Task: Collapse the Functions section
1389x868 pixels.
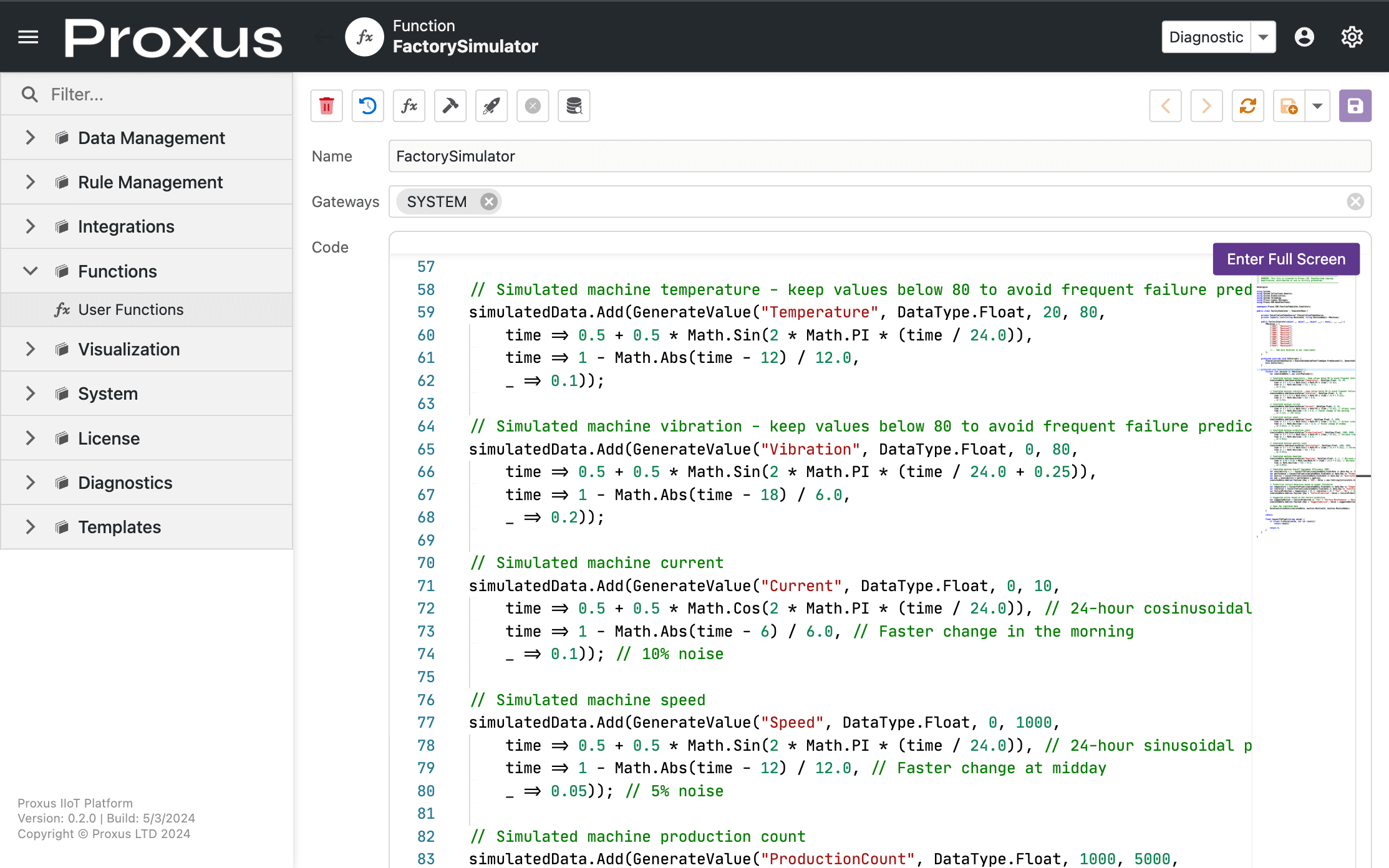Action: click(x=30, y=271)
